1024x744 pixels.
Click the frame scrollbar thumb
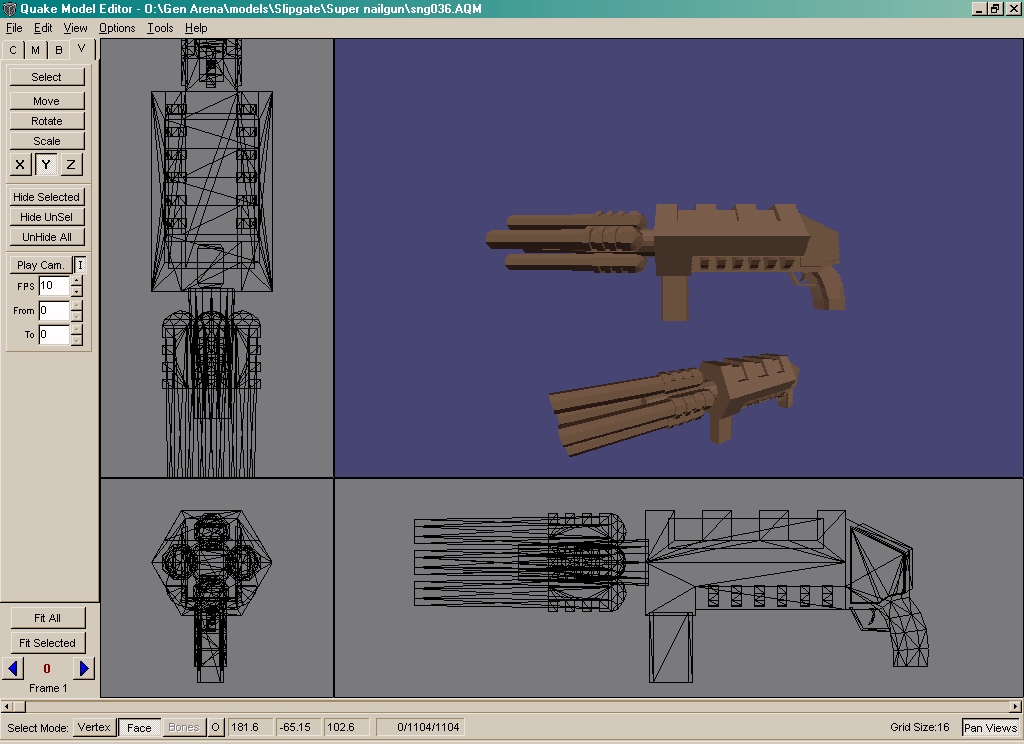tap(18, 706)
